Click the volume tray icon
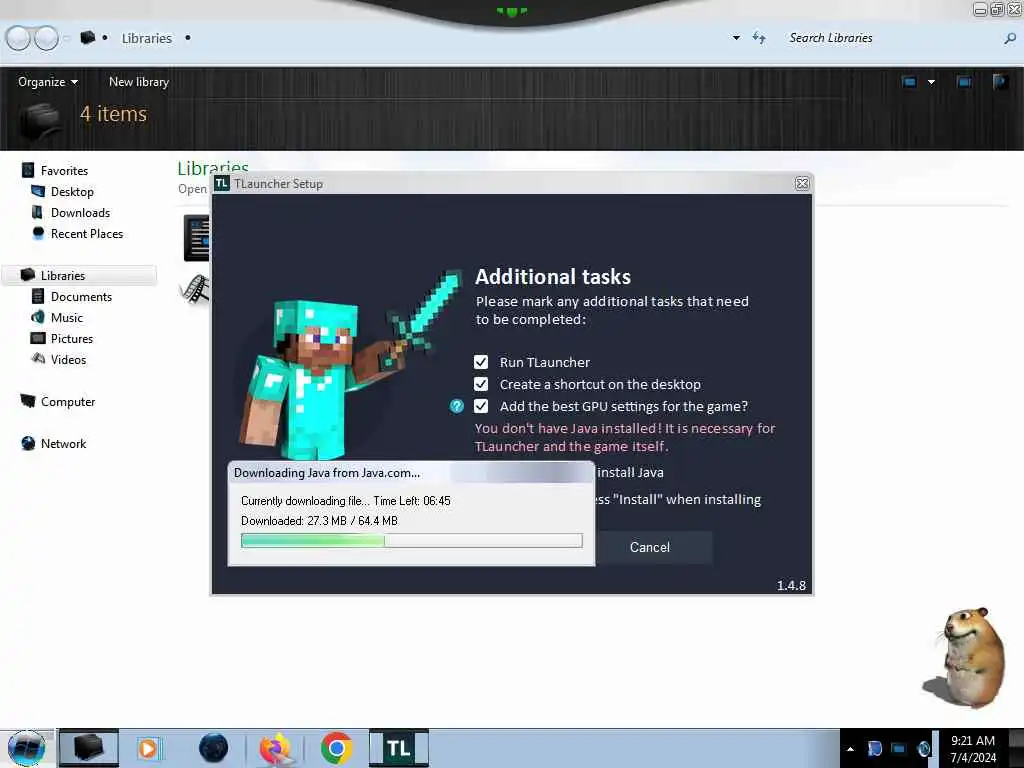 click(923, 749)
